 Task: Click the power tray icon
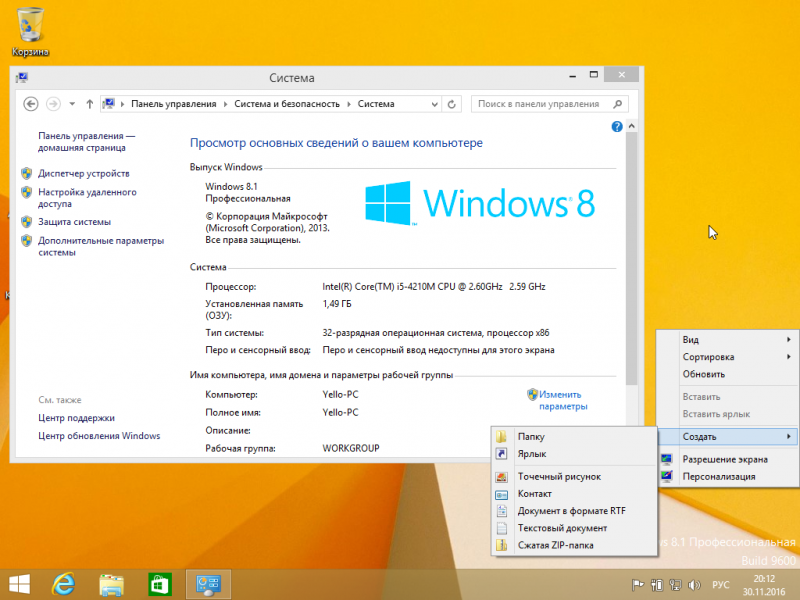657,585
